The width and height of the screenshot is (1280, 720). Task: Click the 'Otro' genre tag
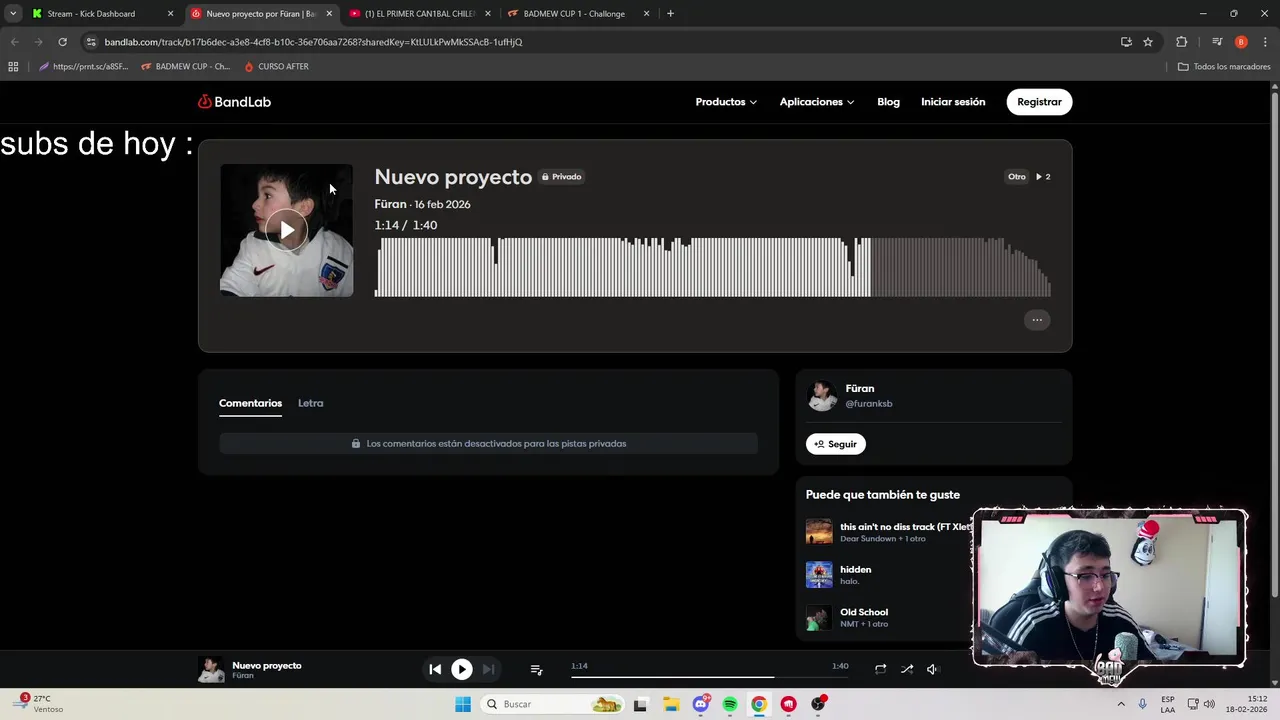1016,177
